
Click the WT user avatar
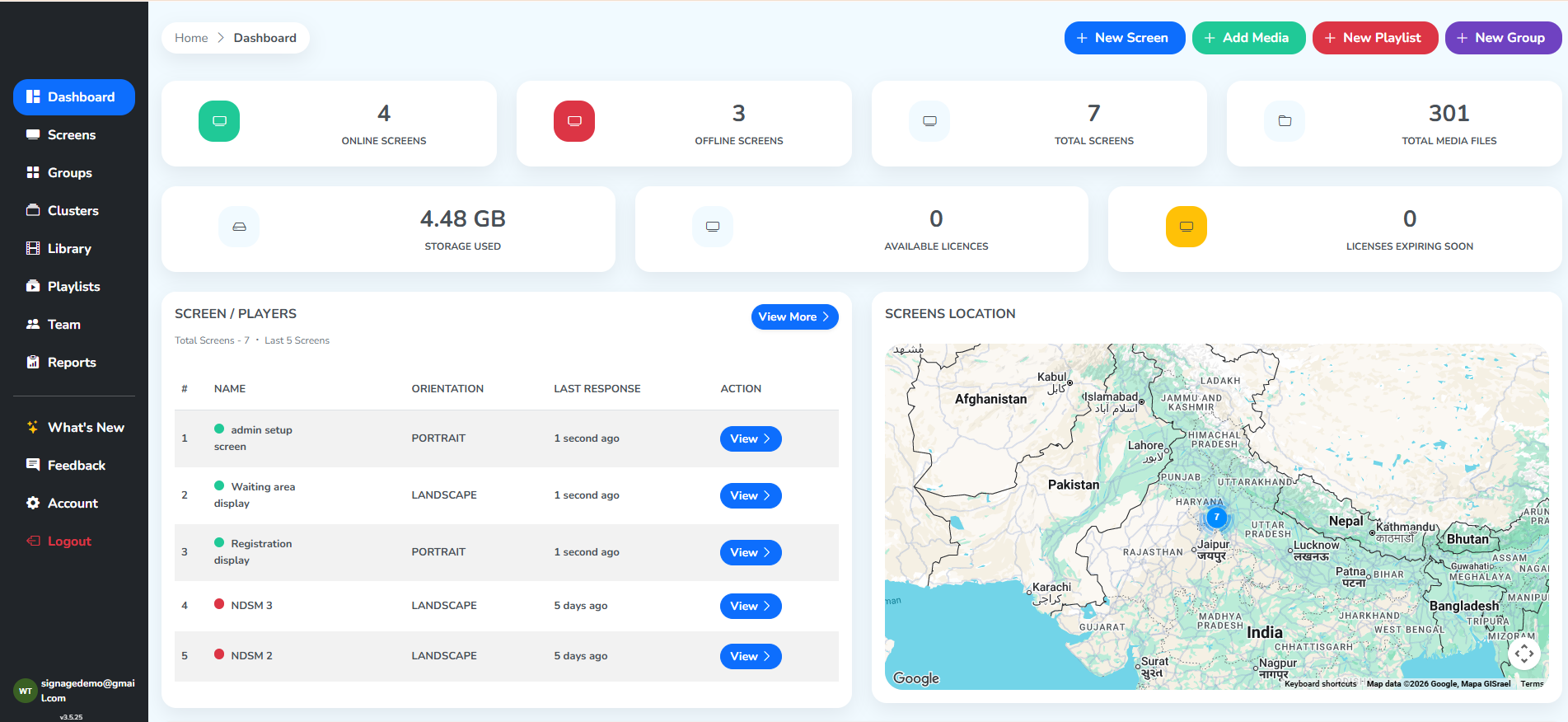coord(25,691)
